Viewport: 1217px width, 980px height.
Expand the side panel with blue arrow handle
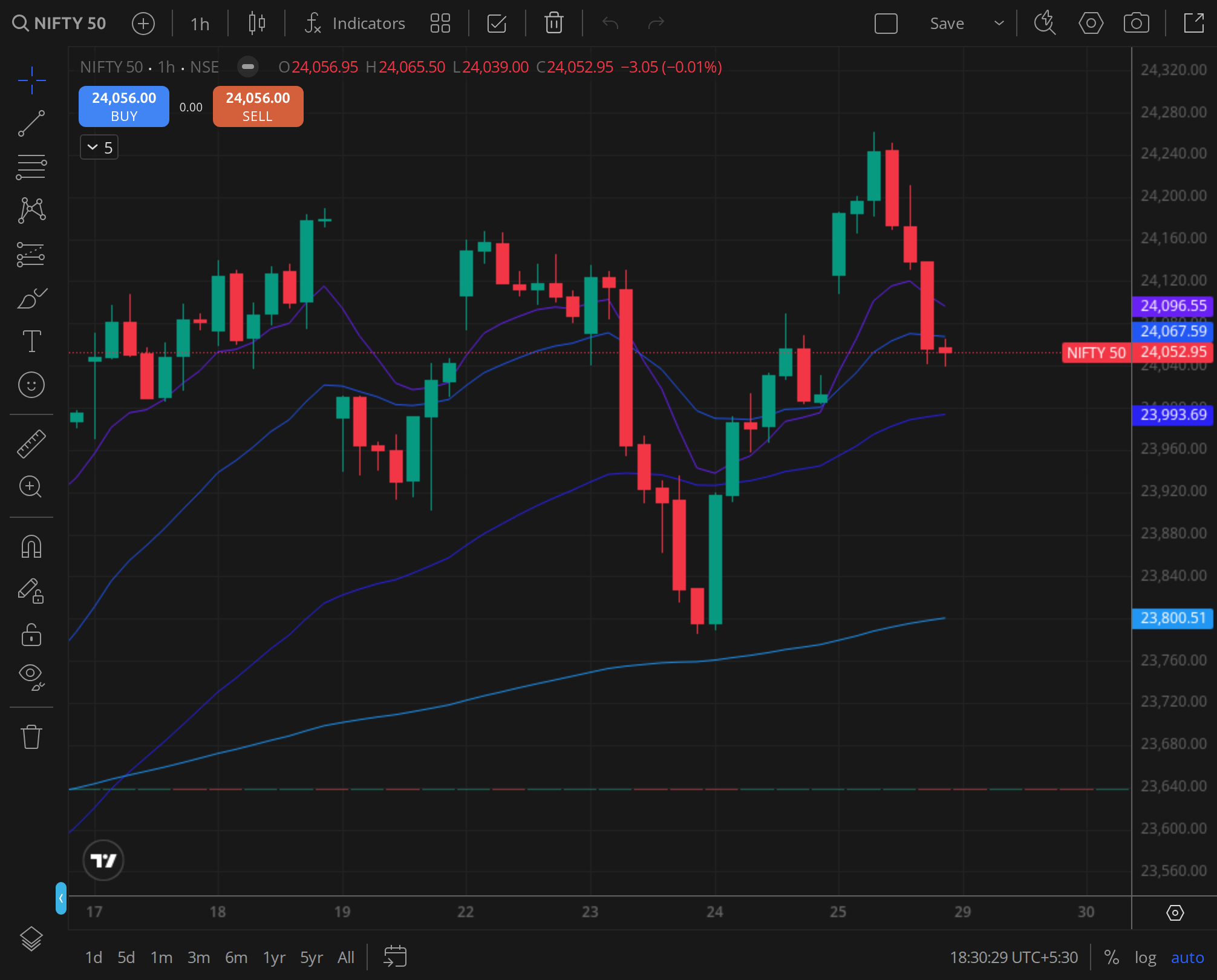60,898
